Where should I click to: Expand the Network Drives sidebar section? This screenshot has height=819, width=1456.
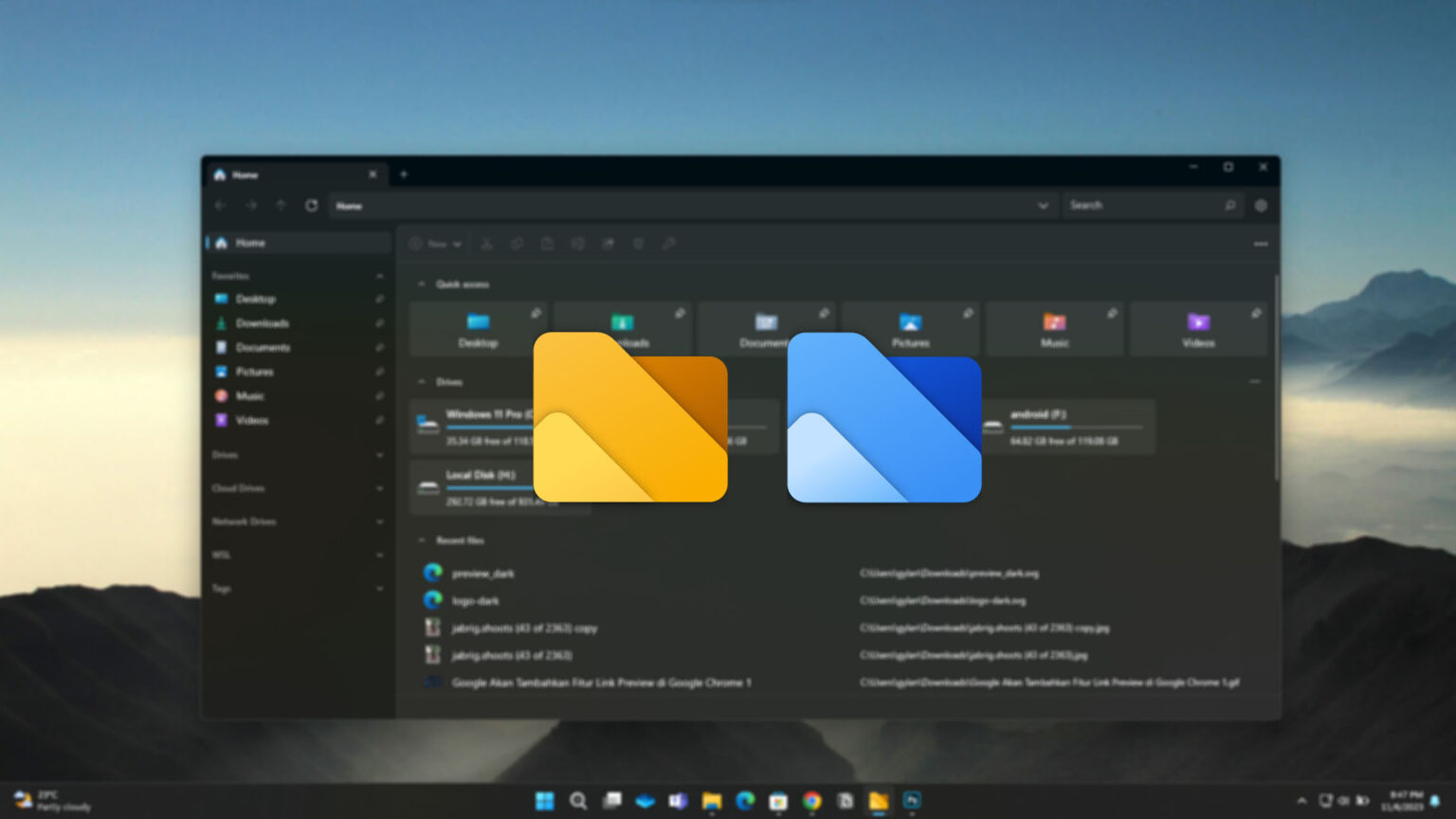(x=379, y=521)
